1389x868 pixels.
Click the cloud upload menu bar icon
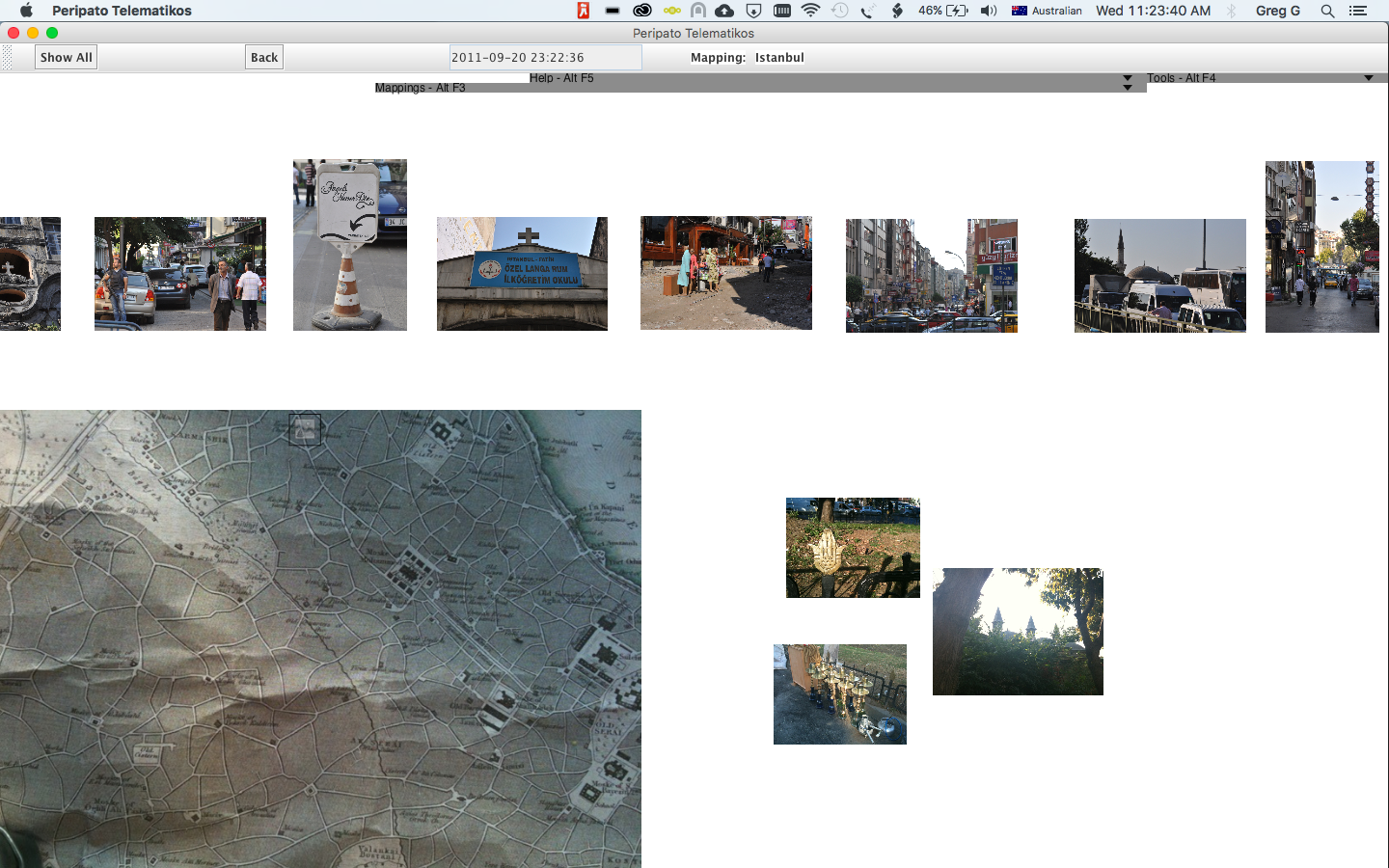click(724, 11)
